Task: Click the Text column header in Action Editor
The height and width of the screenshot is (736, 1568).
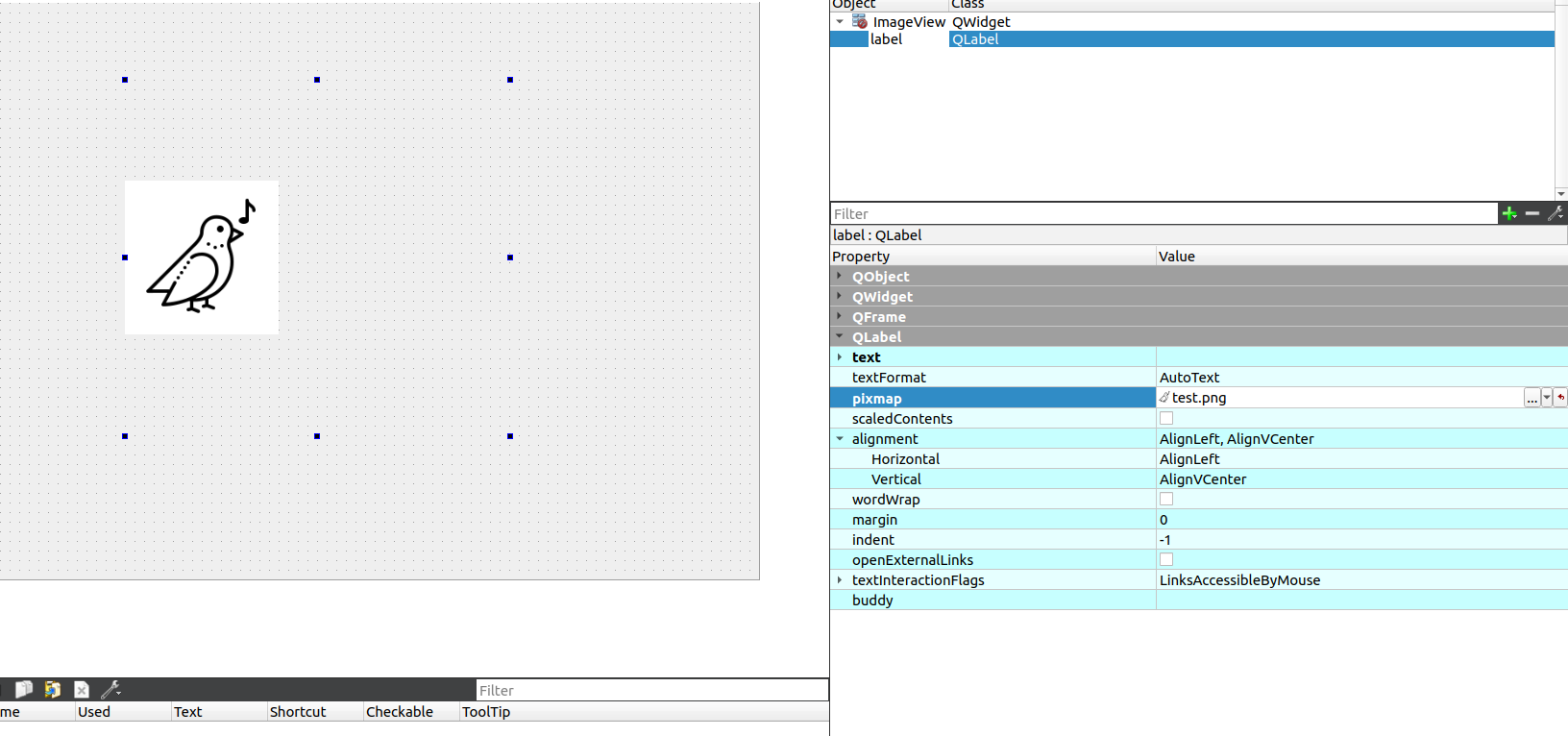Action: 219,711
